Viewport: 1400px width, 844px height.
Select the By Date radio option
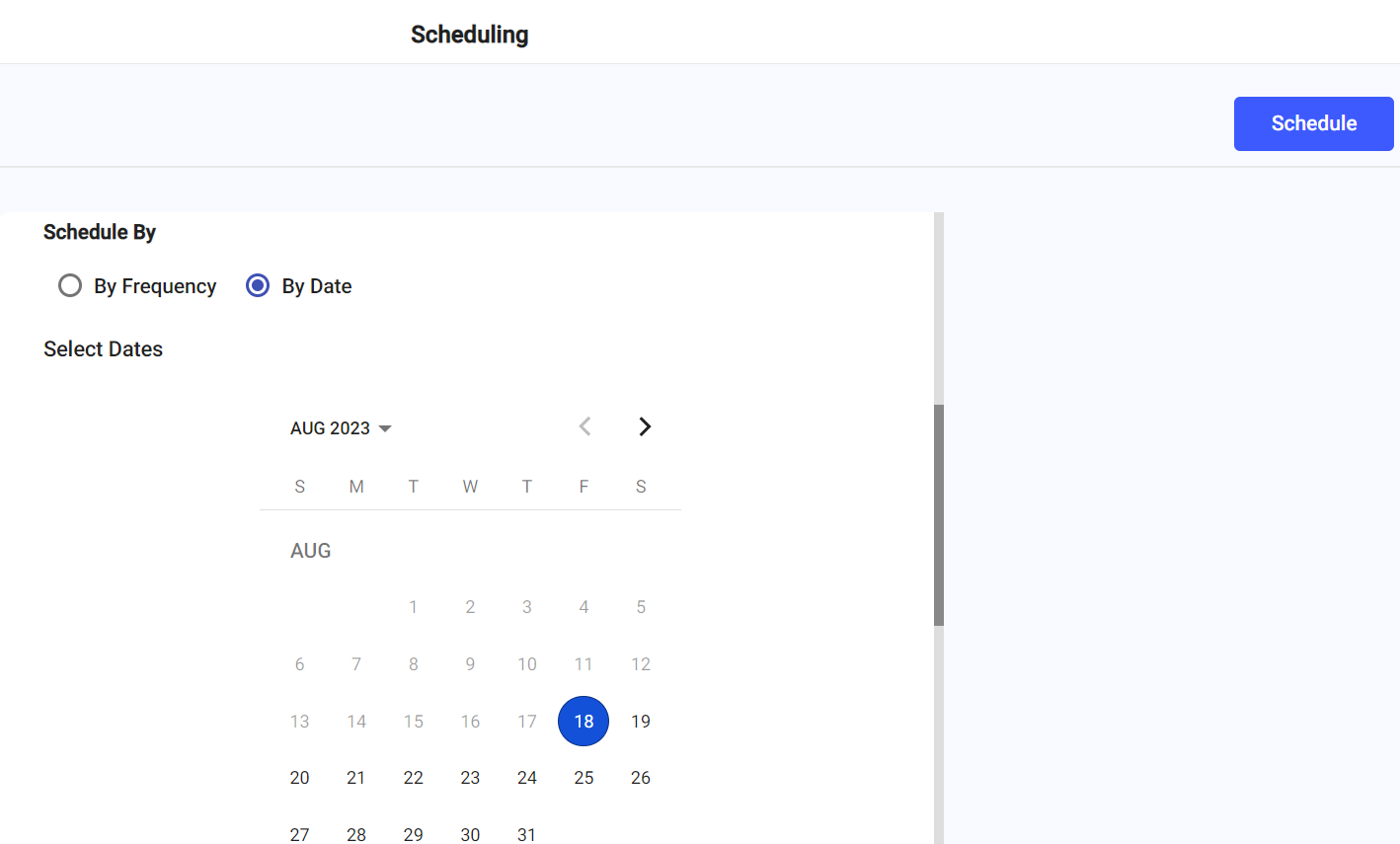[258, 286]
